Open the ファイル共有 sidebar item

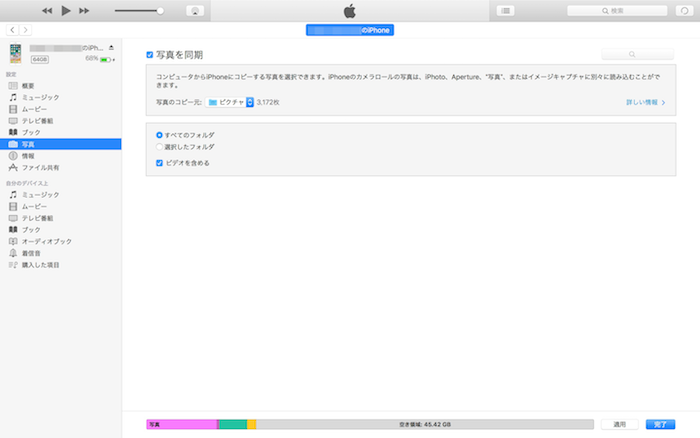tap(61, 167)
